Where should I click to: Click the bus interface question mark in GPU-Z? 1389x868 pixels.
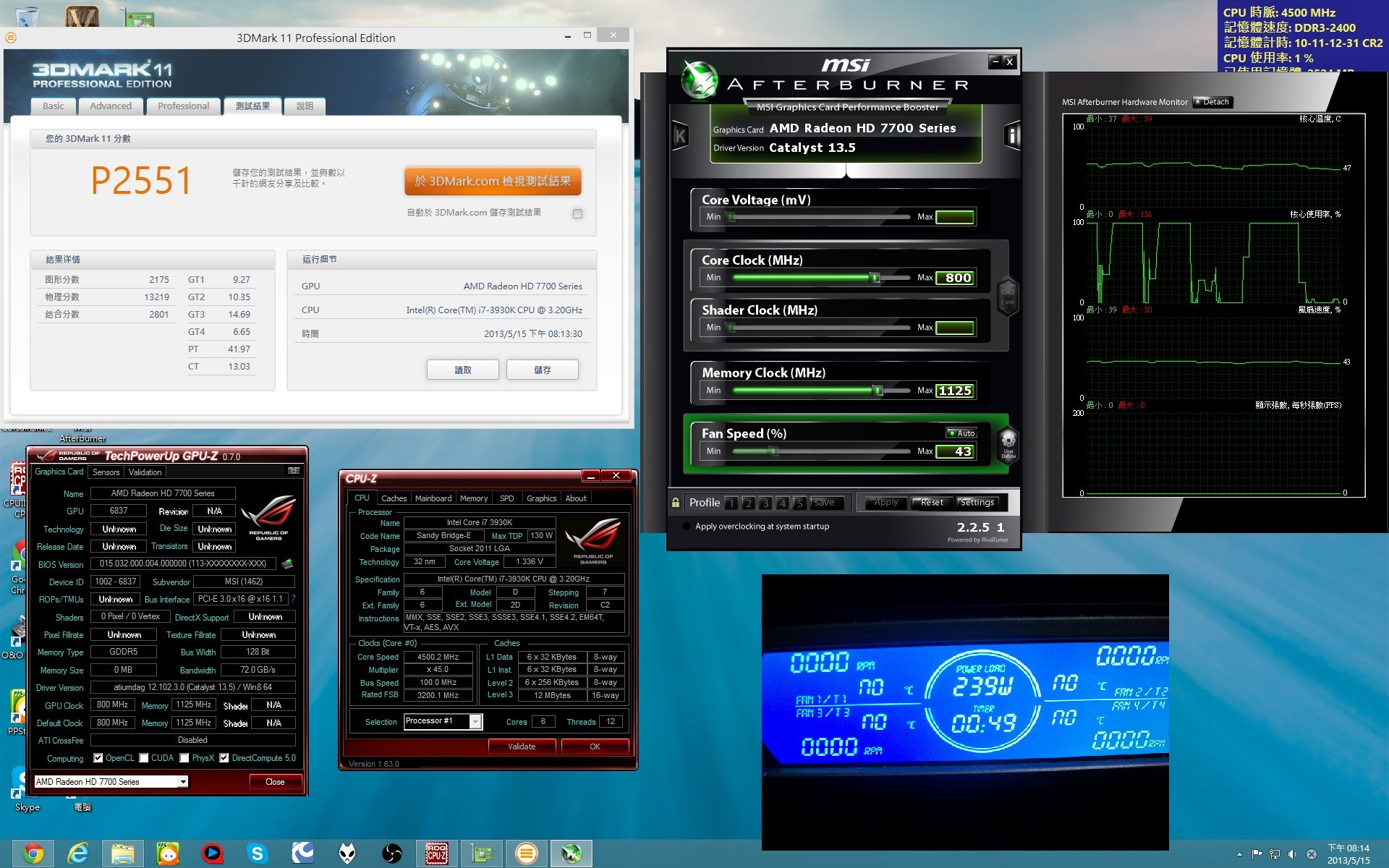click(293, 599)
